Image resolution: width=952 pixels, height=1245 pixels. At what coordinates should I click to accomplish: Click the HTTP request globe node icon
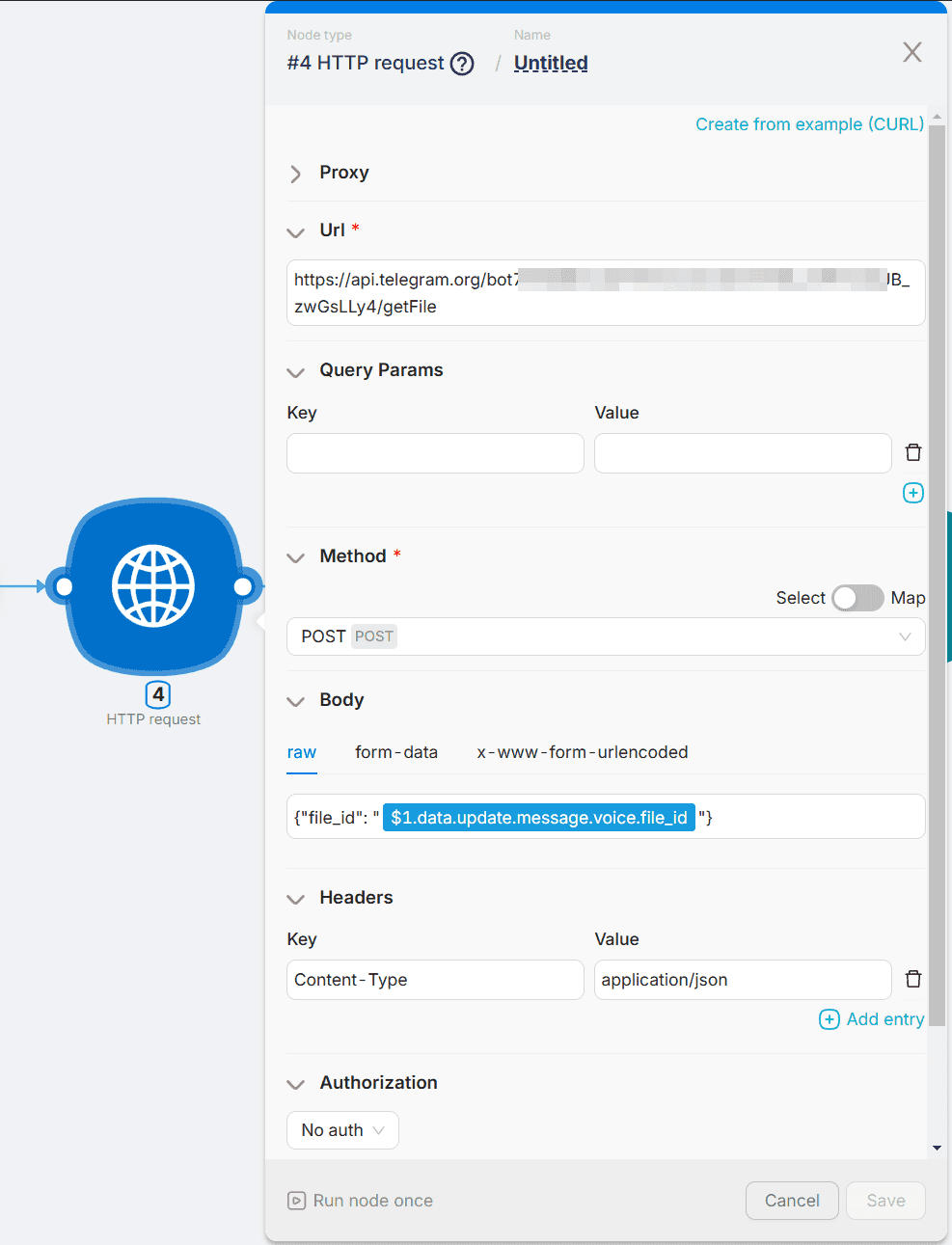pyautogui.click(x=153, y=586)
